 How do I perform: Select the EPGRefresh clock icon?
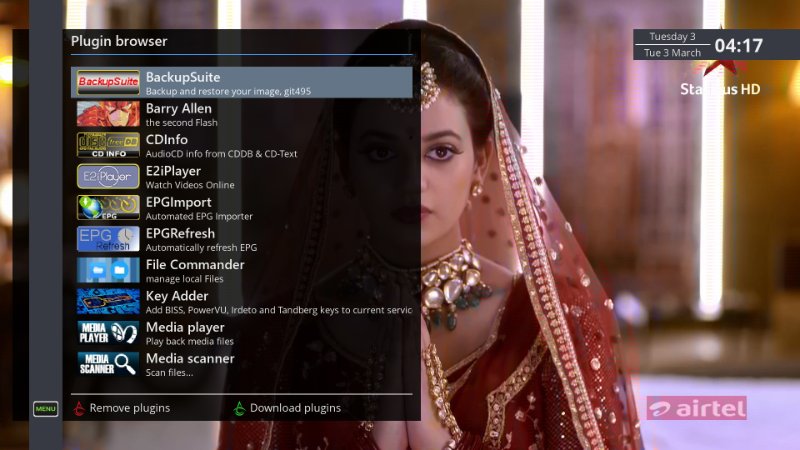click(x=108, y=239)
